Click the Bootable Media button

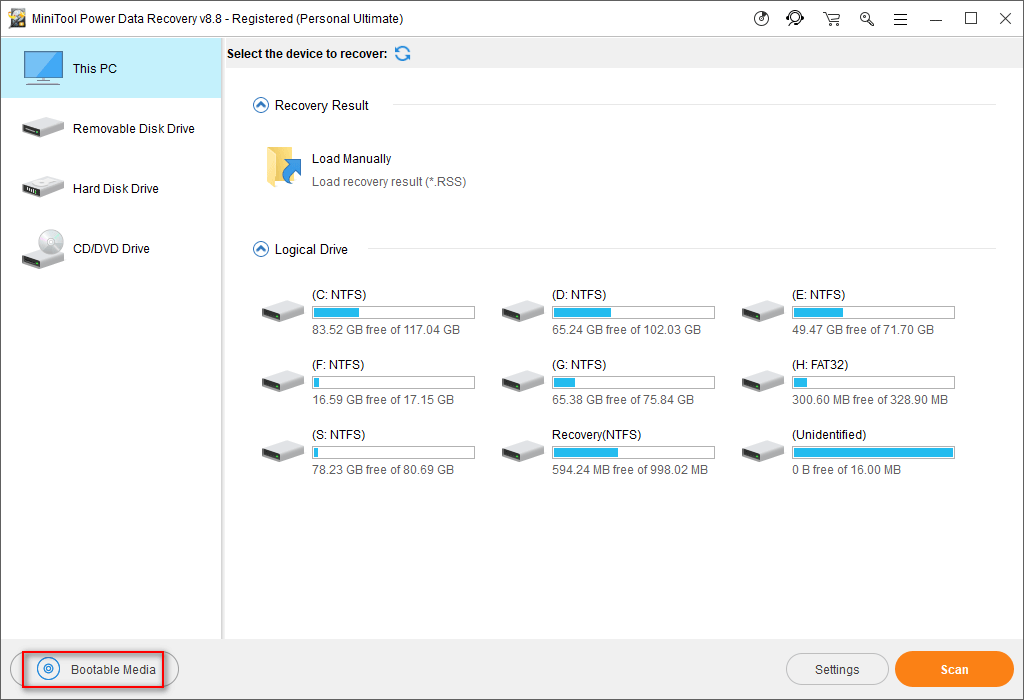(x=95, y=669)
